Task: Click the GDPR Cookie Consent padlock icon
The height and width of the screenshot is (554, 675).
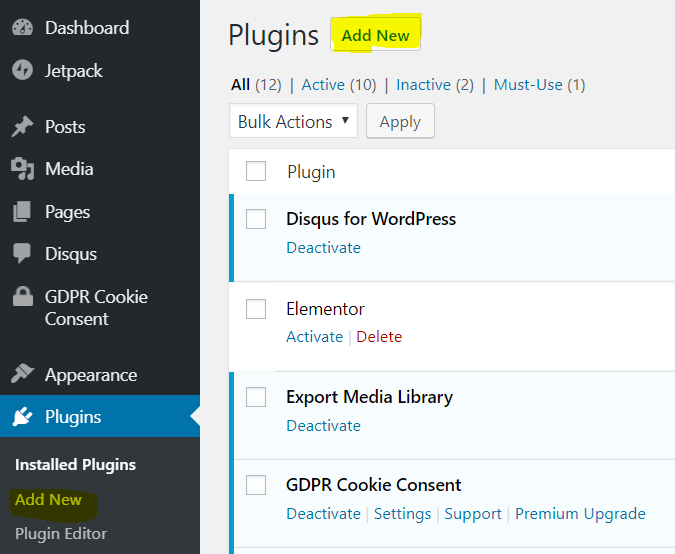Action: (x=23, y=296)
